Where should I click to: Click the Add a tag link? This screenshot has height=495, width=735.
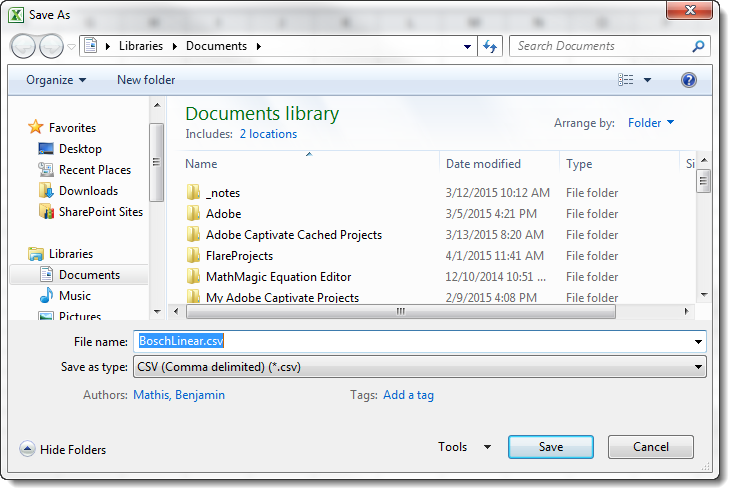tap(408, 395)
